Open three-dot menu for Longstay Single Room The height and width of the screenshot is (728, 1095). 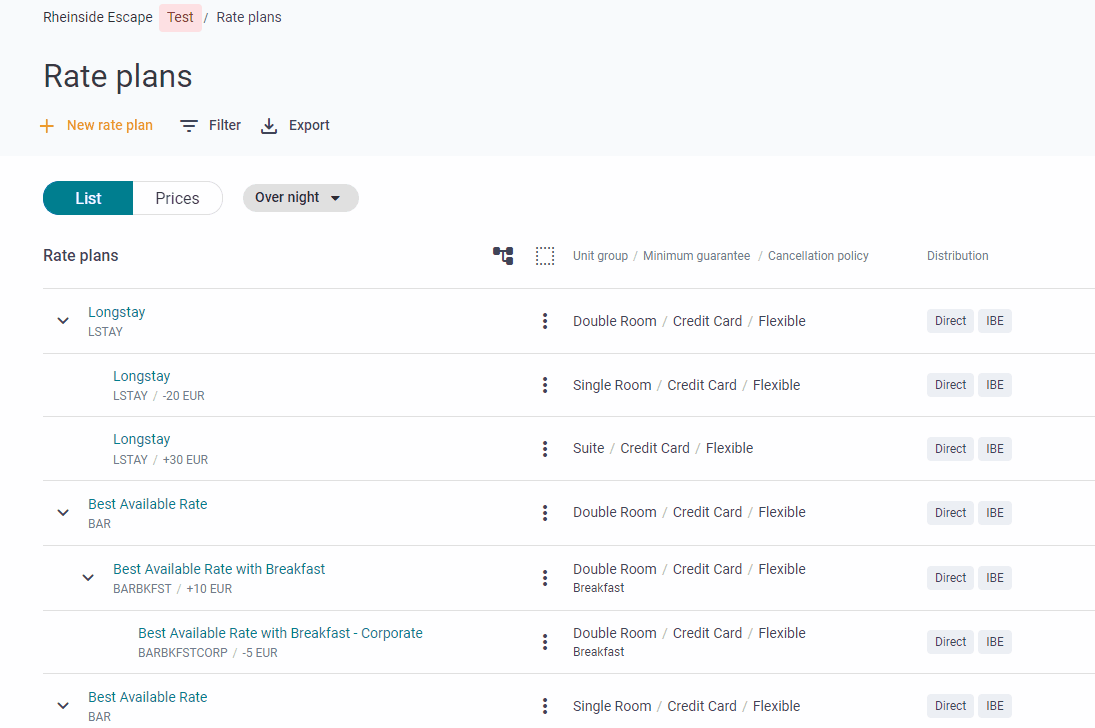pyautogui.click(x=545, y=385)
